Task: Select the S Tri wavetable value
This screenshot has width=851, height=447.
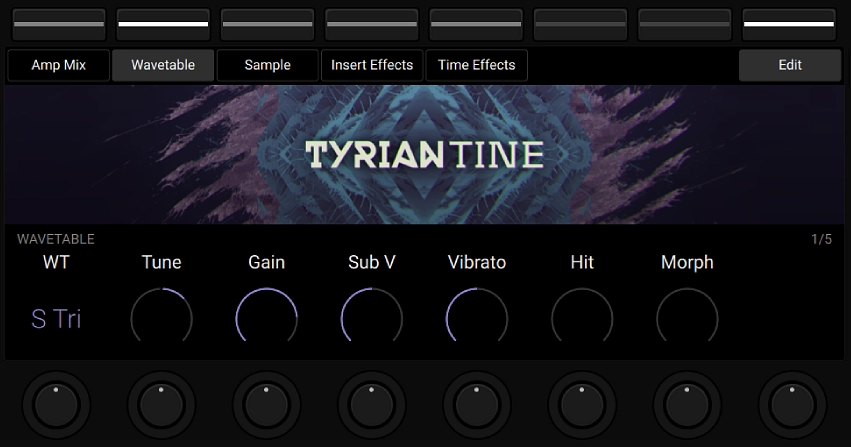Action: [56, 319]
